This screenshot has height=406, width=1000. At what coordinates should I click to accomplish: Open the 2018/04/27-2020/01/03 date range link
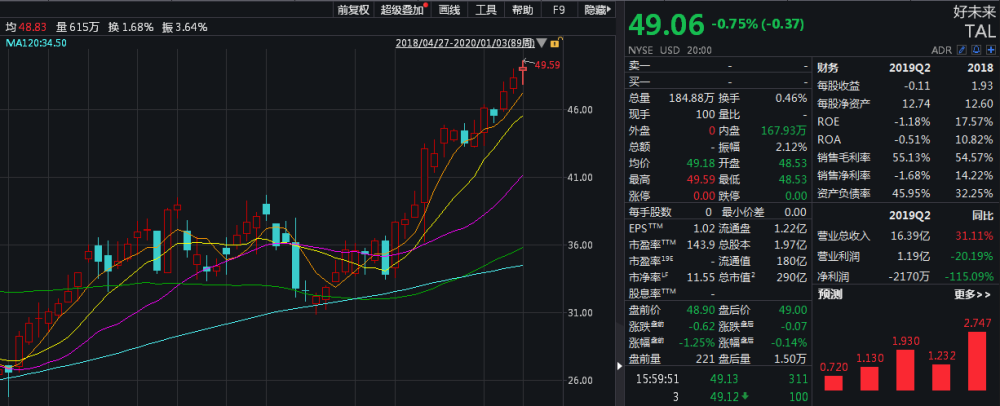(465, 43)
